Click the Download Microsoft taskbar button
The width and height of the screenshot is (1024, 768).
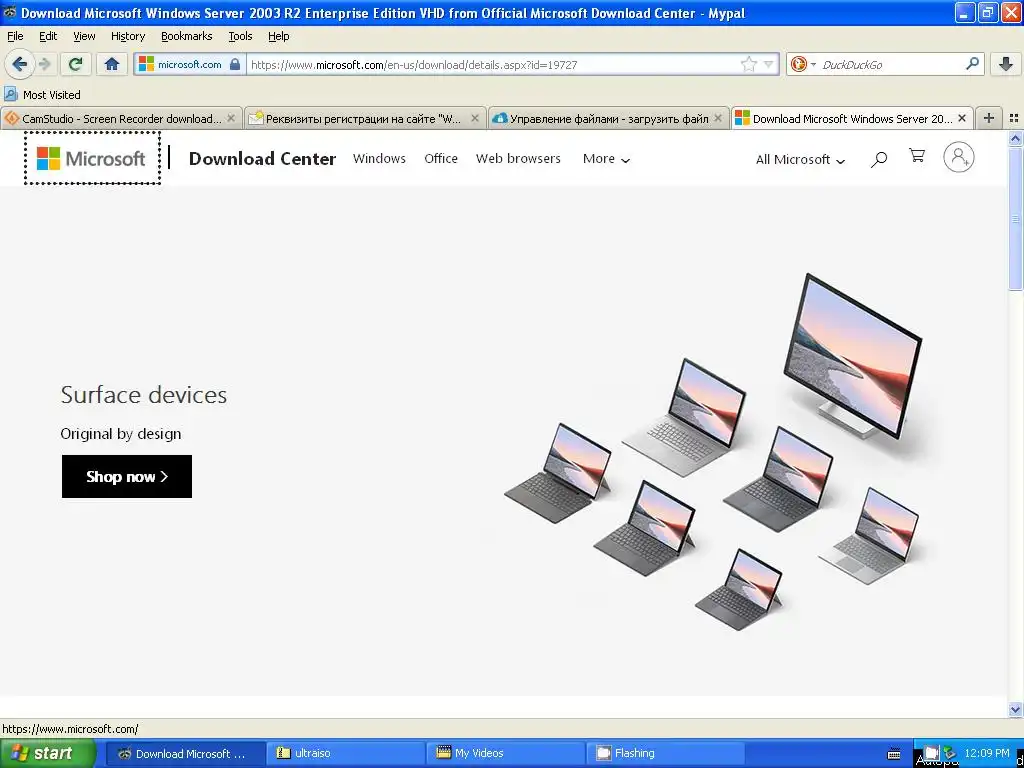(x=185, y=753)
